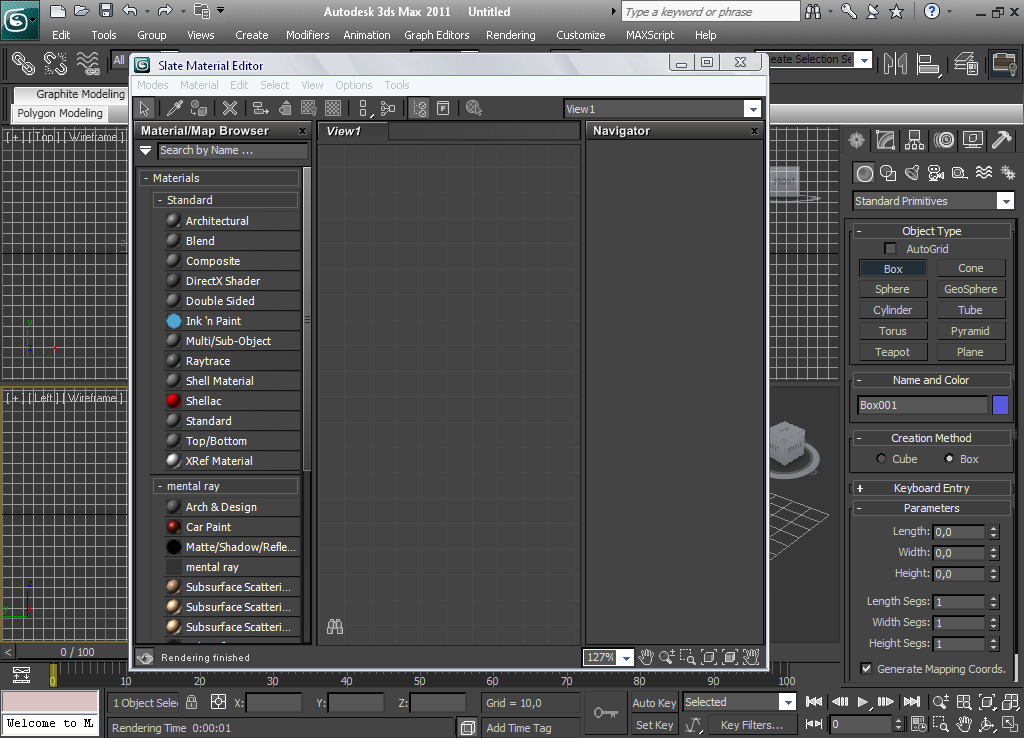The width and height of the screenshot is (1024, 738).
Task: Open the View1 dropdown in Slate toolbar
Action: pyautogui.click(x=753, y=109)
